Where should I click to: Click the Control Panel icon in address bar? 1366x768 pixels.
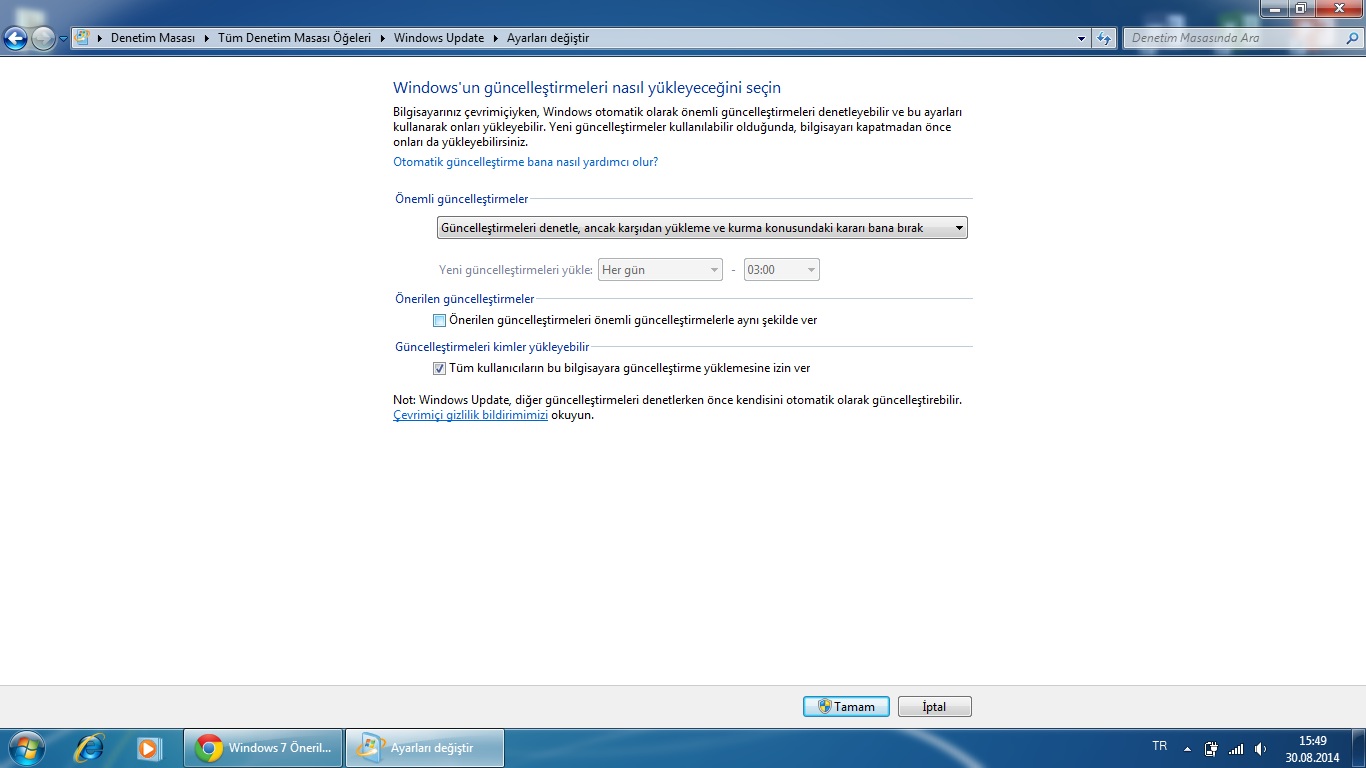83,38
